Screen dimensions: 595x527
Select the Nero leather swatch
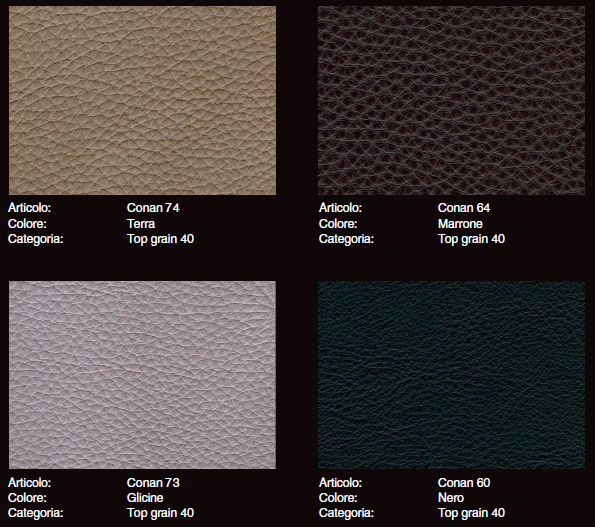pyautogui.click(x=452, y=375)
